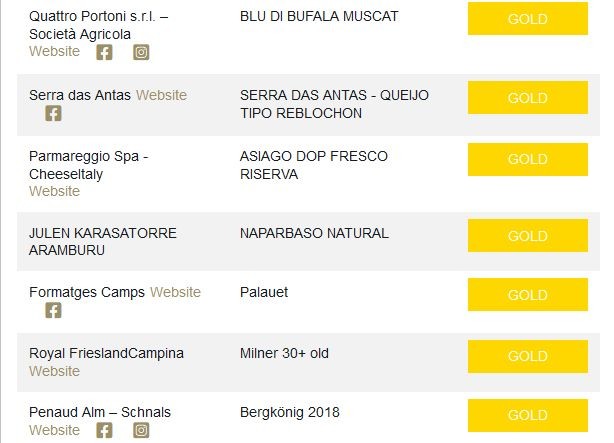
Task: Click Penaud Alm – Schnals Facebook icon
Action: coord(104,430)
